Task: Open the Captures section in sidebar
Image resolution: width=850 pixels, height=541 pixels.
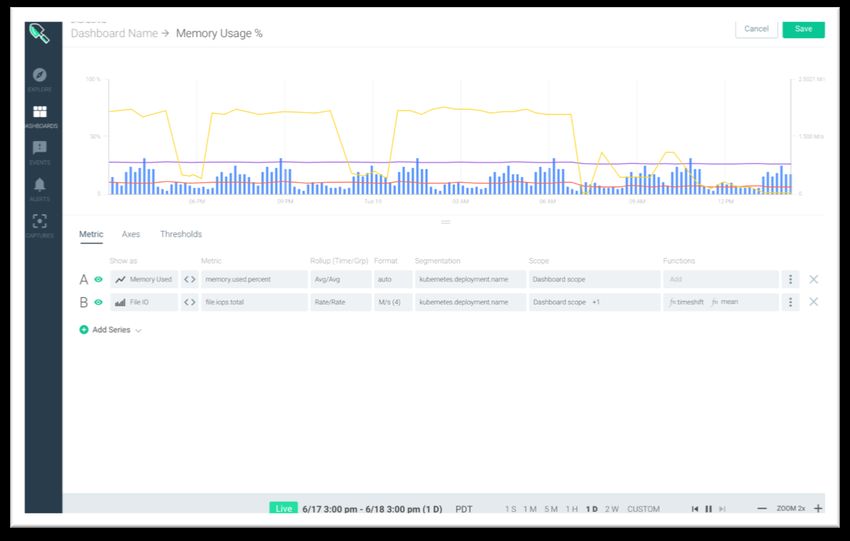Action: [40, 226]
